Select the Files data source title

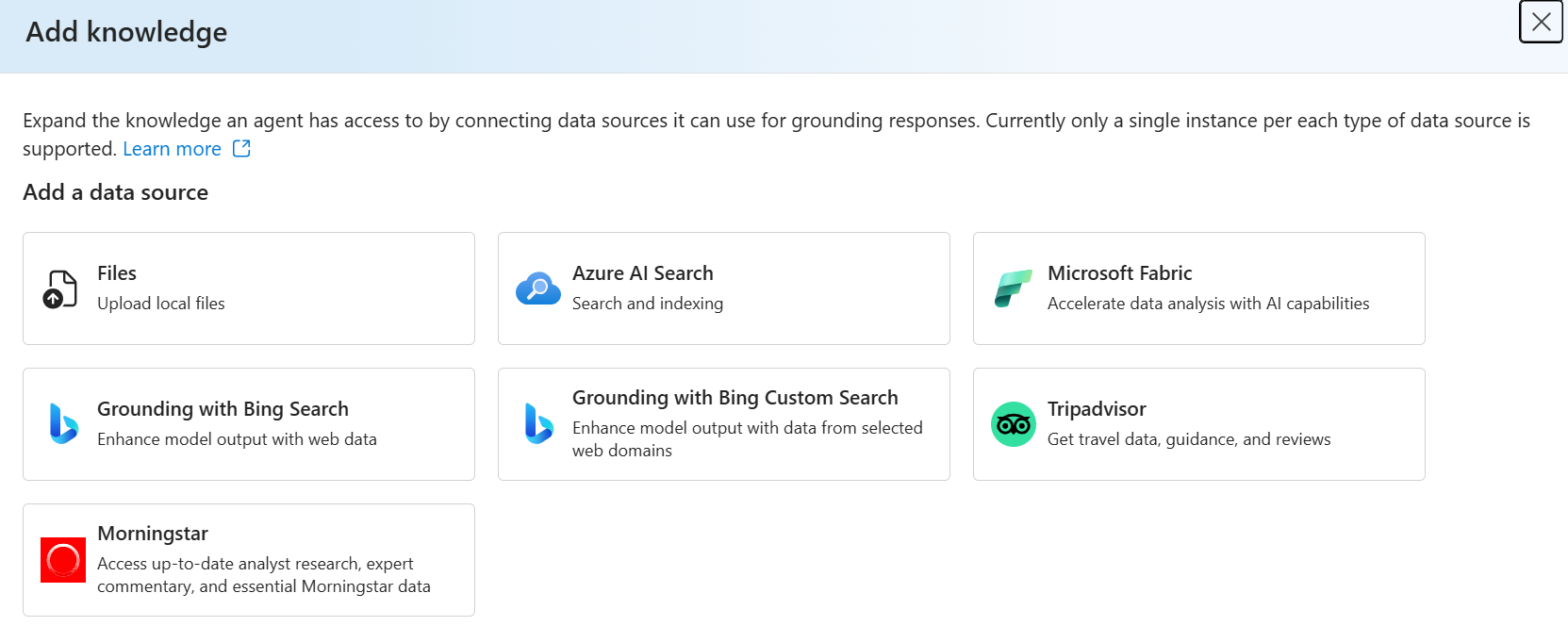point(117,273)
